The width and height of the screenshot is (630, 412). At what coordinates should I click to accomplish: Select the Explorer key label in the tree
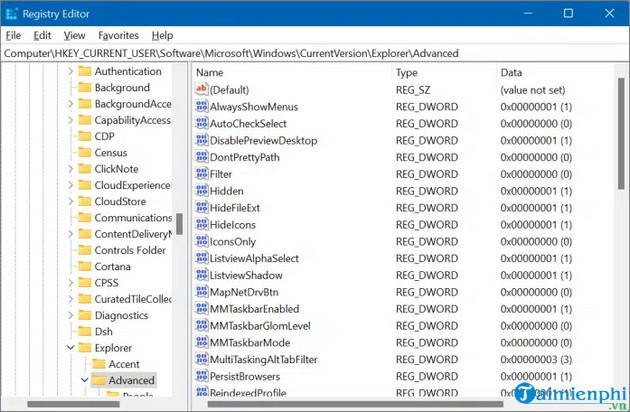pos(113,348)
